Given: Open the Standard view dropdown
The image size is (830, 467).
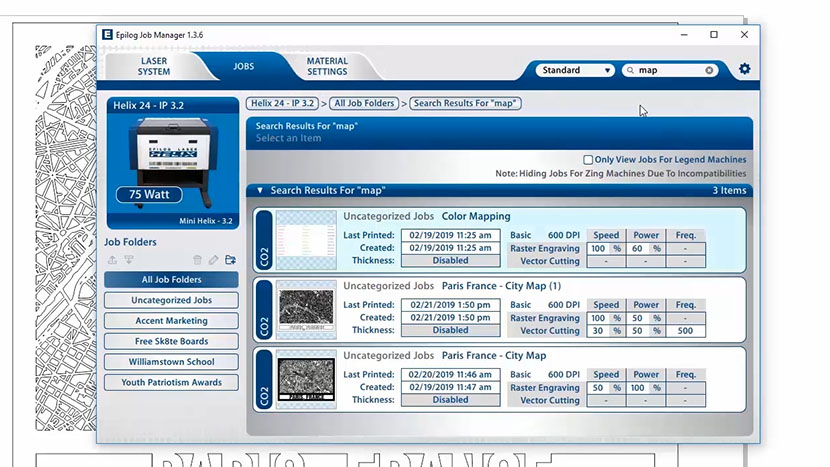Looking at the screenshot, I should pos(575,70).
